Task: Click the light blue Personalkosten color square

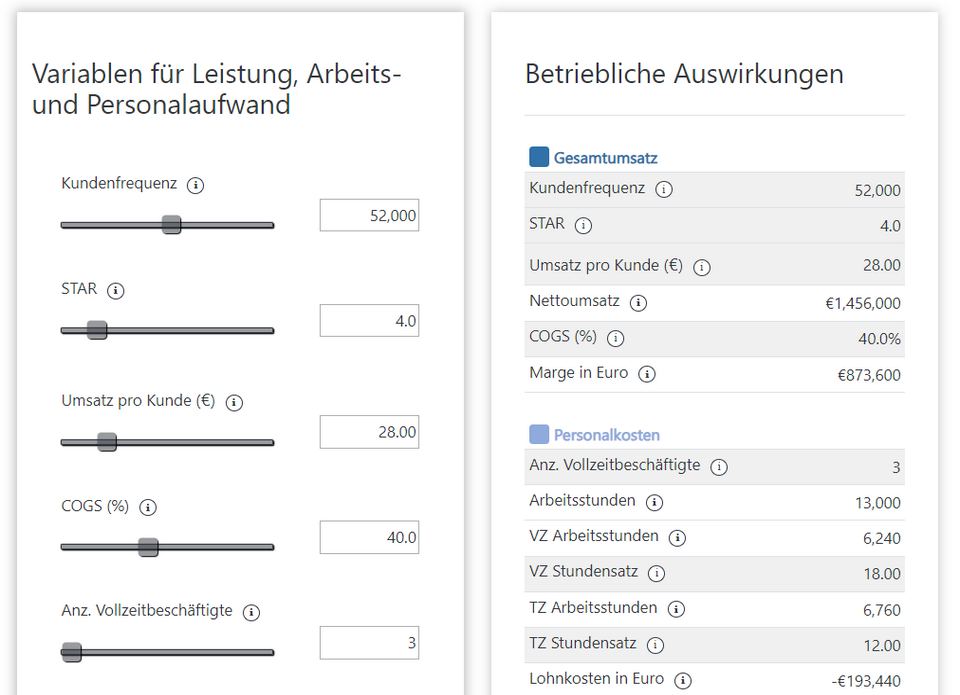Action: pos(539,434)
